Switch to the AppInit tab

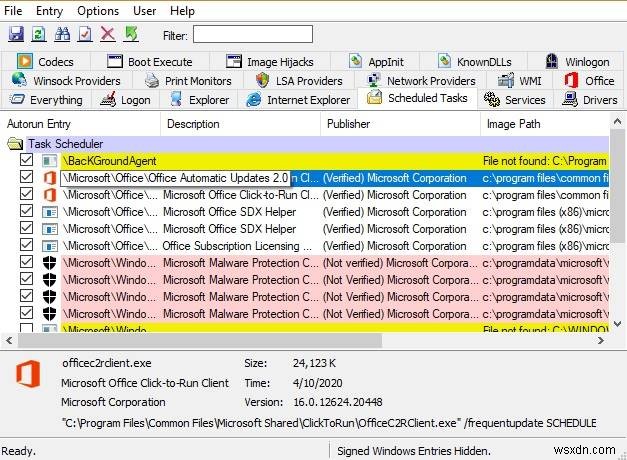tap(376, 62)
